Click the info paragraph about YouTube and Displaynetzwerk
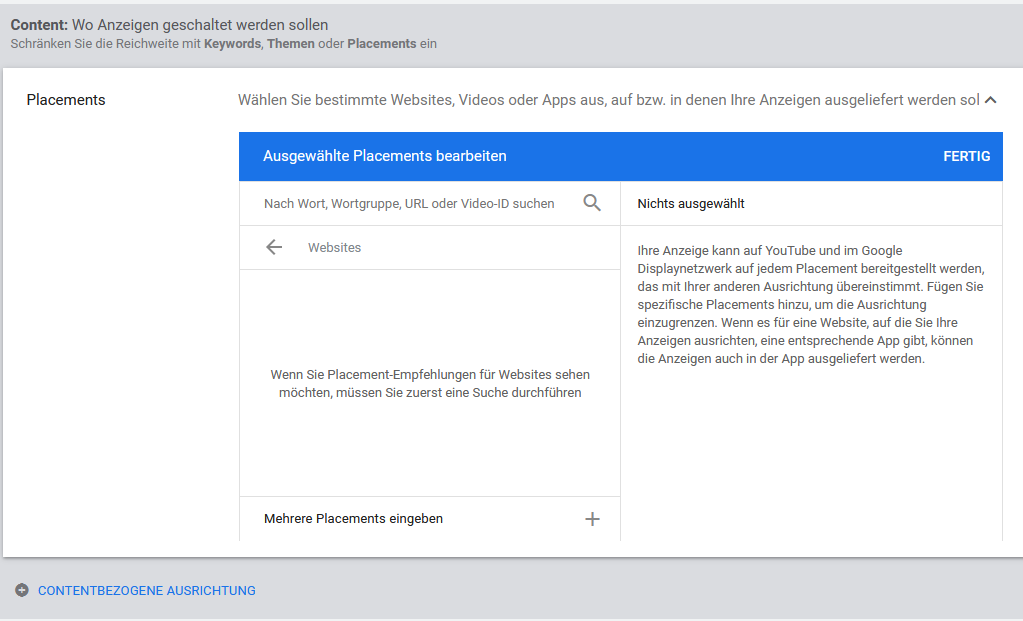 point(811,304)
